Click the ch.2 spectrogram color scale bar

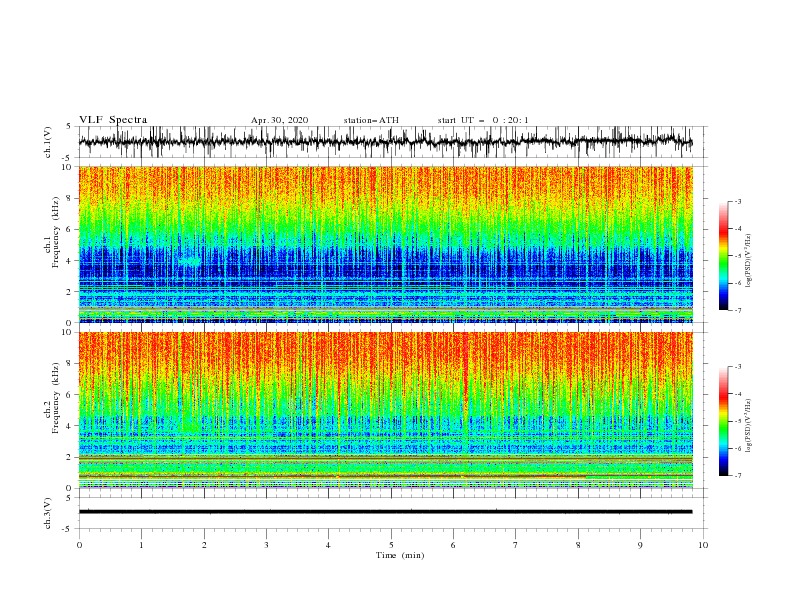click(x=723, y=421)
